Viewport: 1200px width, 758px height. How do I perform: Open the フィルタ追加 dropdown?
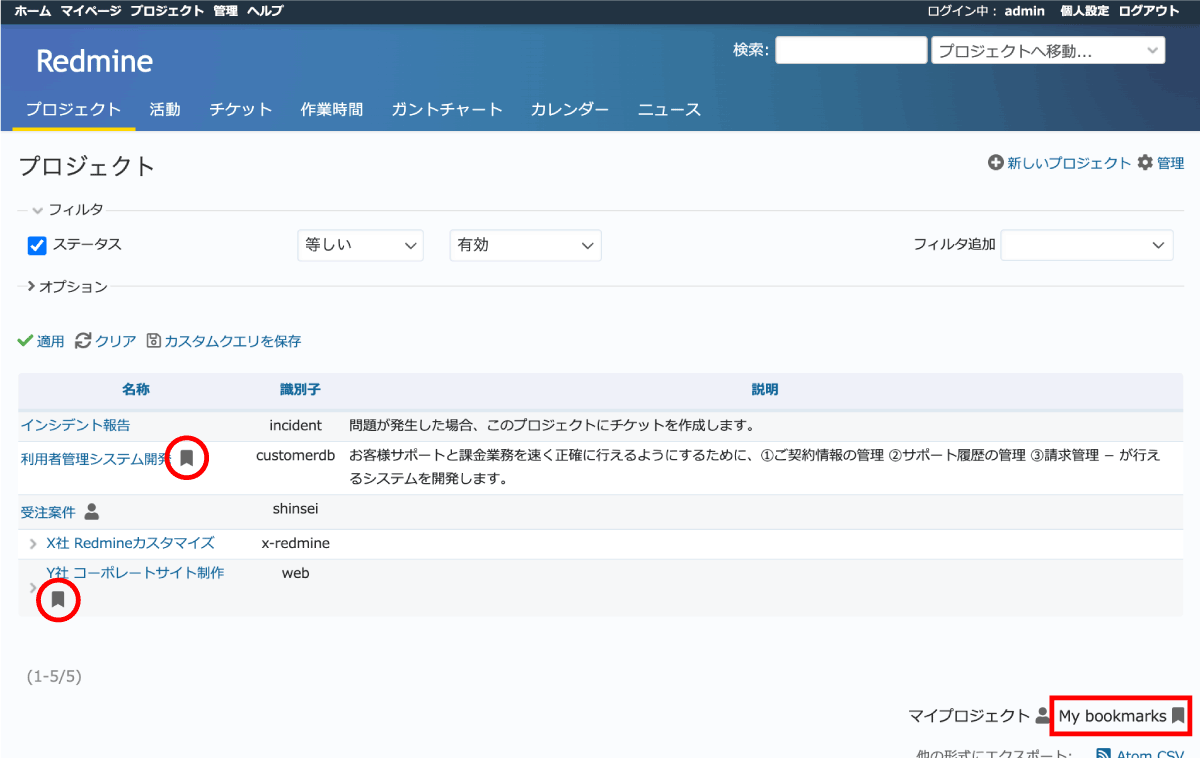1086,245
